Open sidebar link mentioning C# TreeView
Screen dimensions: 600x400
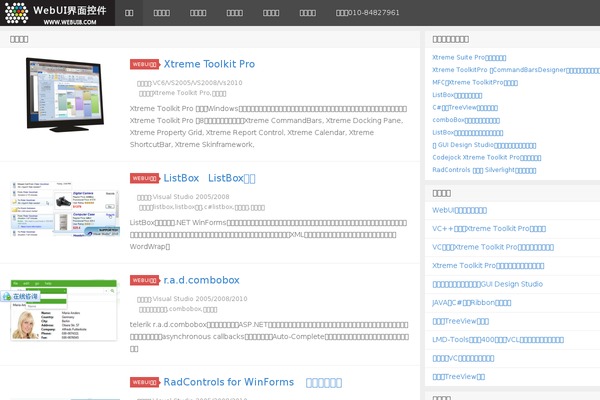(465, 108)
